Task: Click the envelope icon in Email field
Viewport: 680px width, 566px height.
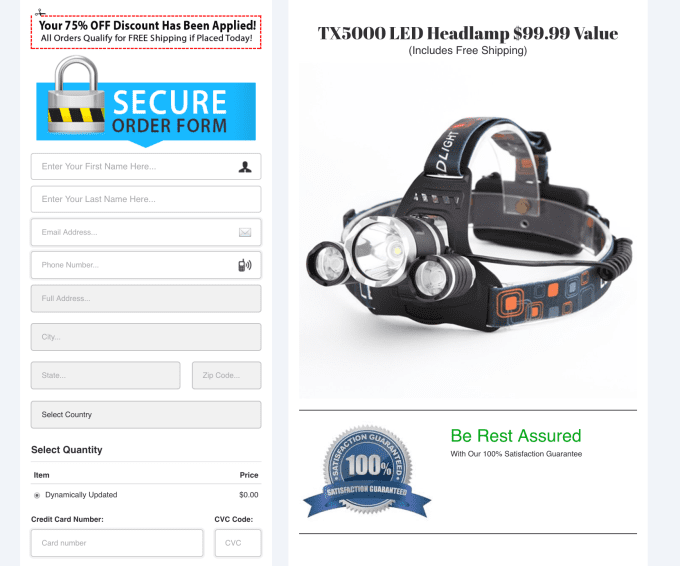Action: click(245, 232)
